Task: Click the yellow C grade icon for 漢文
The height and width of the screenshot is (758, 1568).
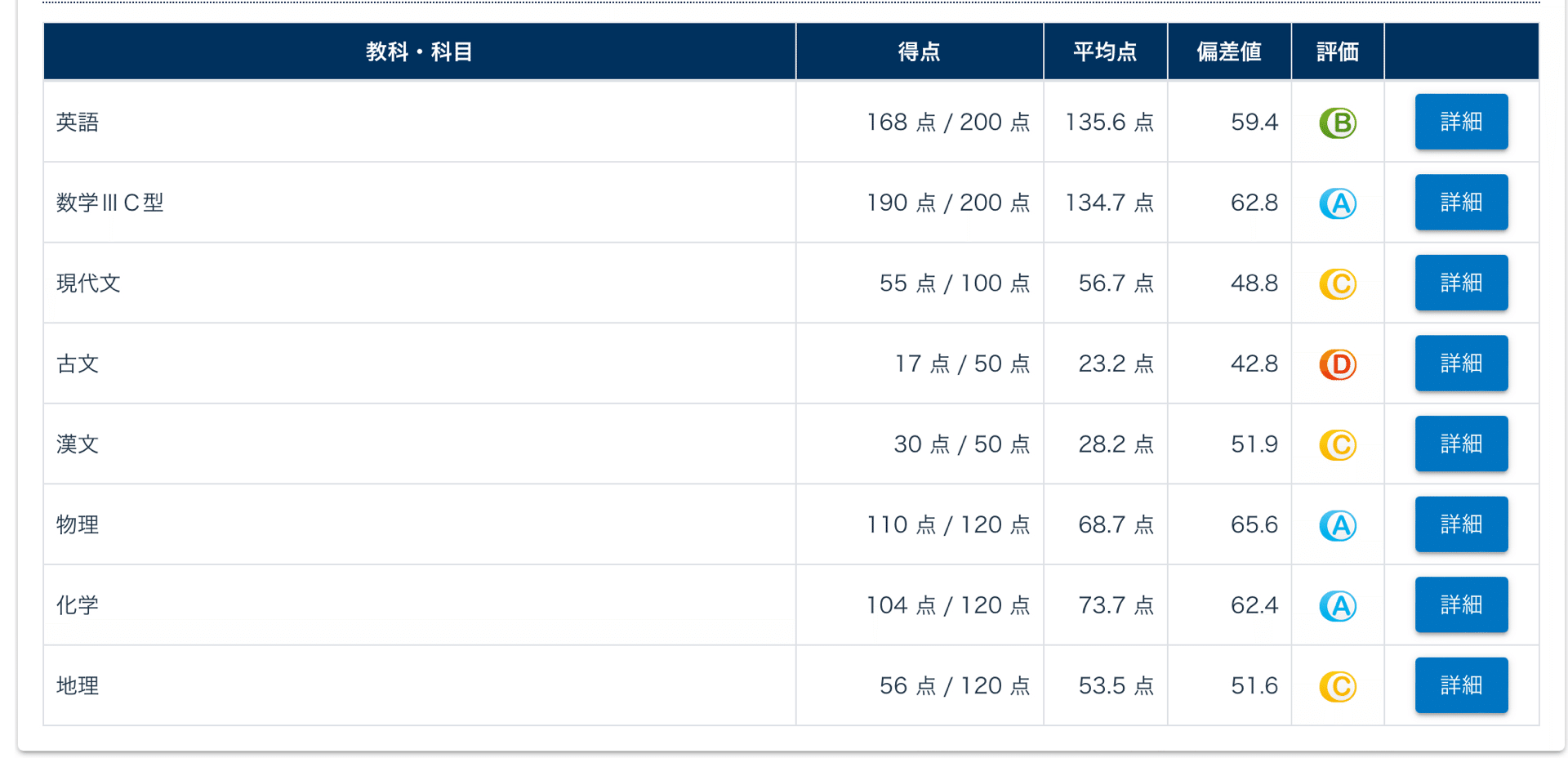Action: [1338, 444]
